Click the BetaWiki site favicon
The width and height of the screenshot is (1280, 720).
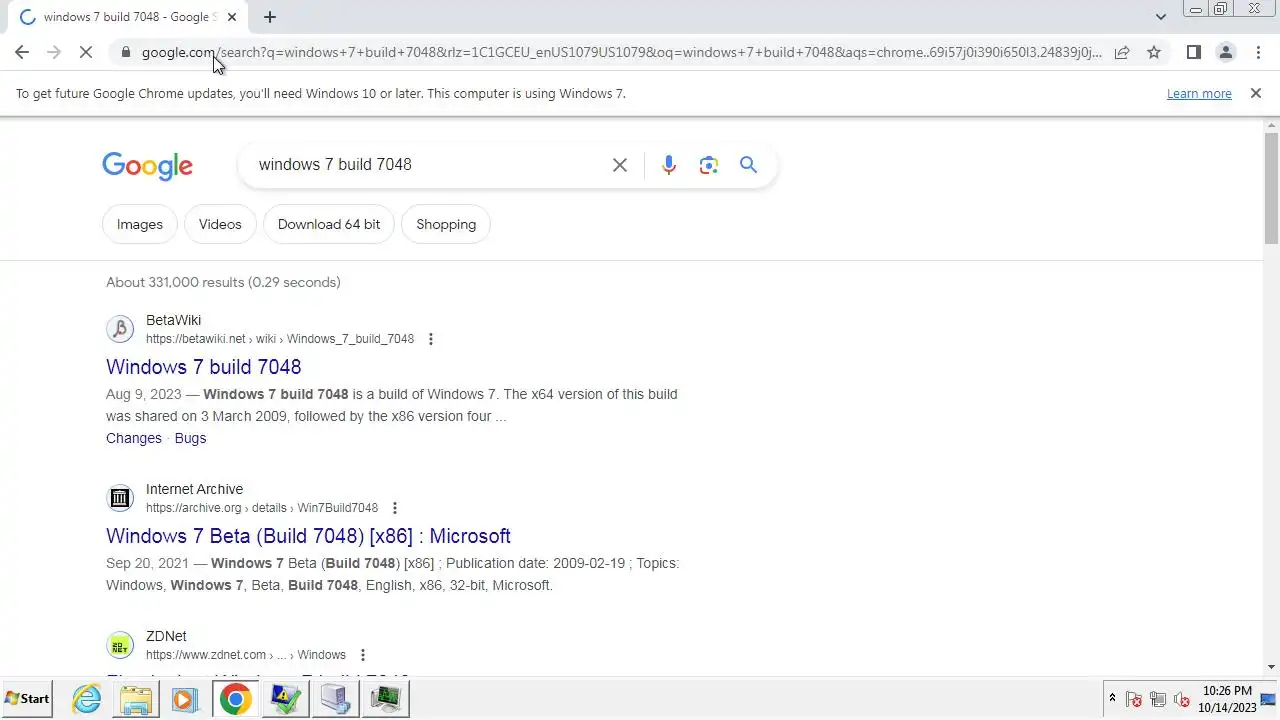[x=120, y=329]
